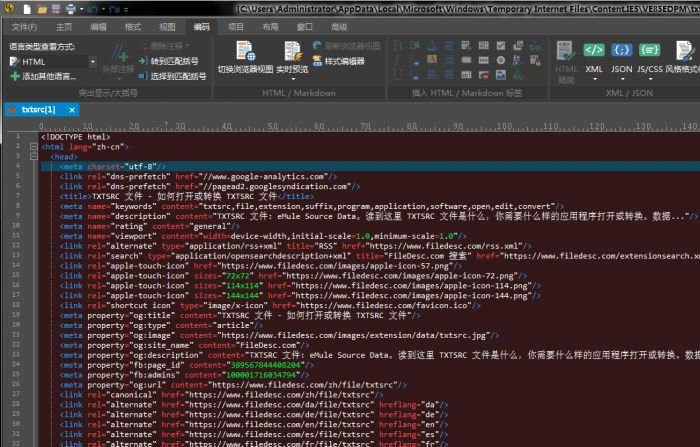Switch to the 高级 ribbon tab
The width and height of the screenshot is (700, 447).
point(339,27)
